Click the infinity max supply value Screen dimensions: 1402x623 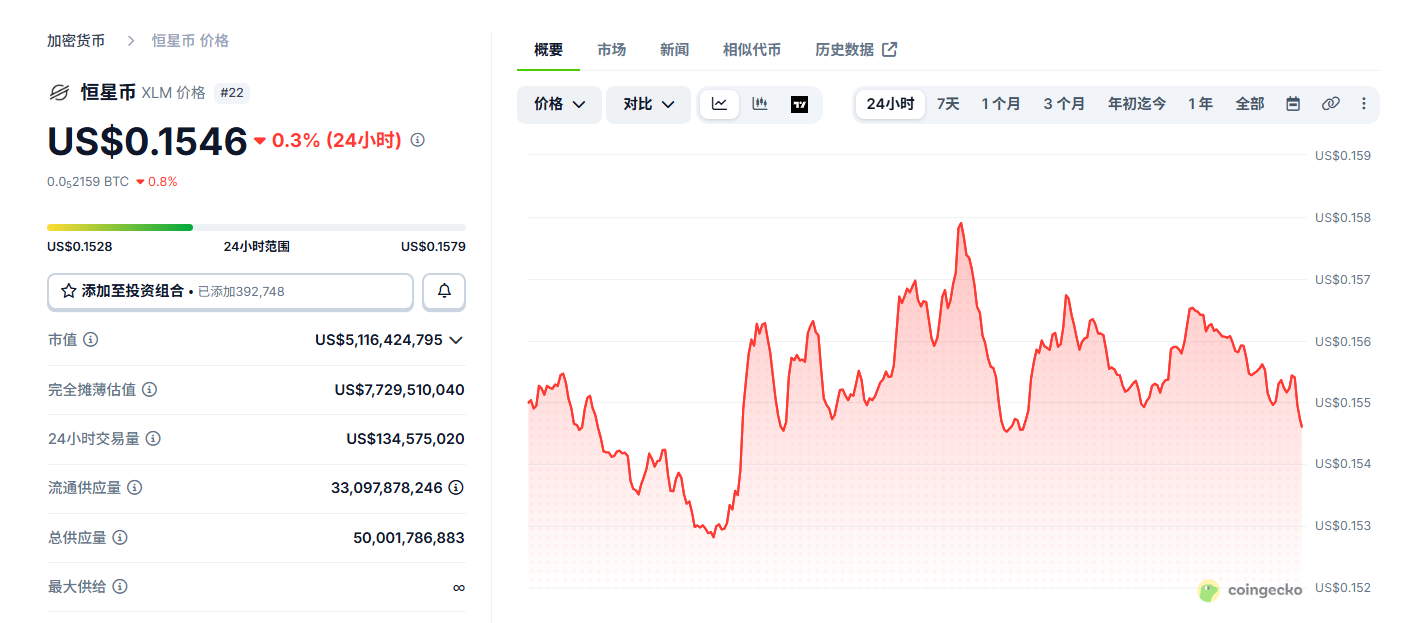(x=458, y=588)
